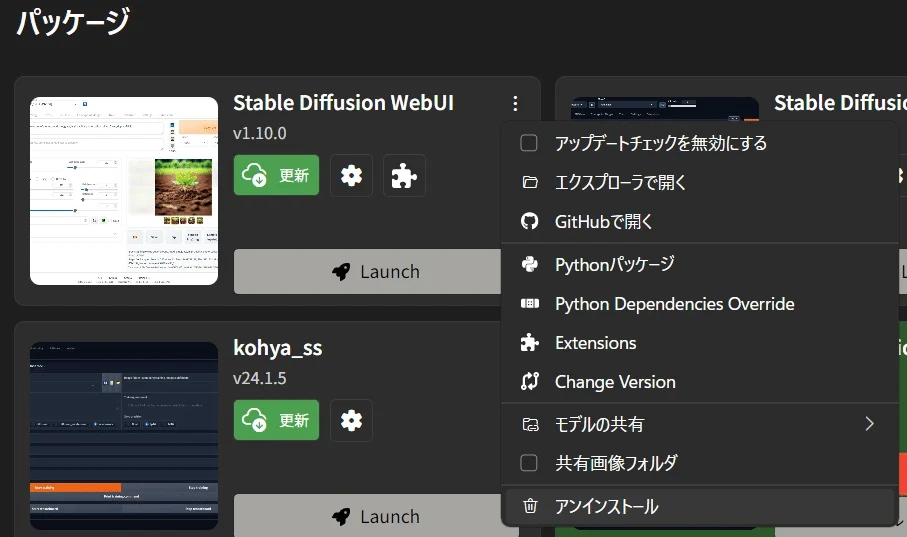
Task: Update kohya_ss with 更新 button
Action: coord(276,420)
